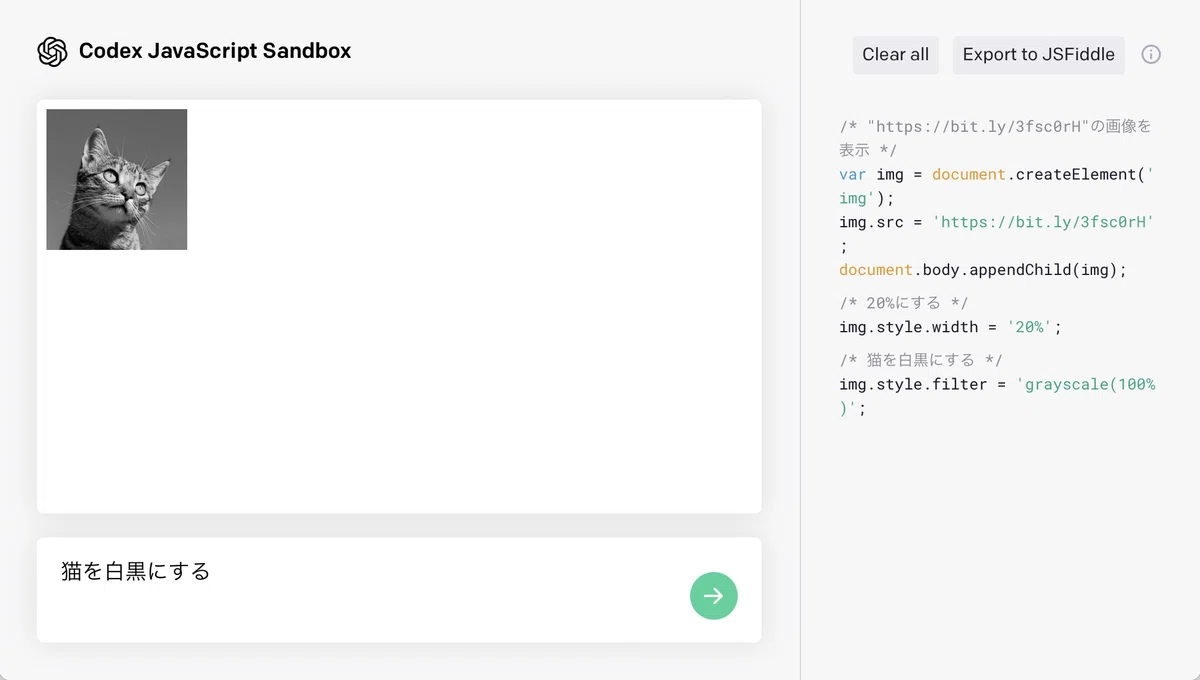
Task: Click the OpenAI logo icon
Action: [x=52, y=52]
